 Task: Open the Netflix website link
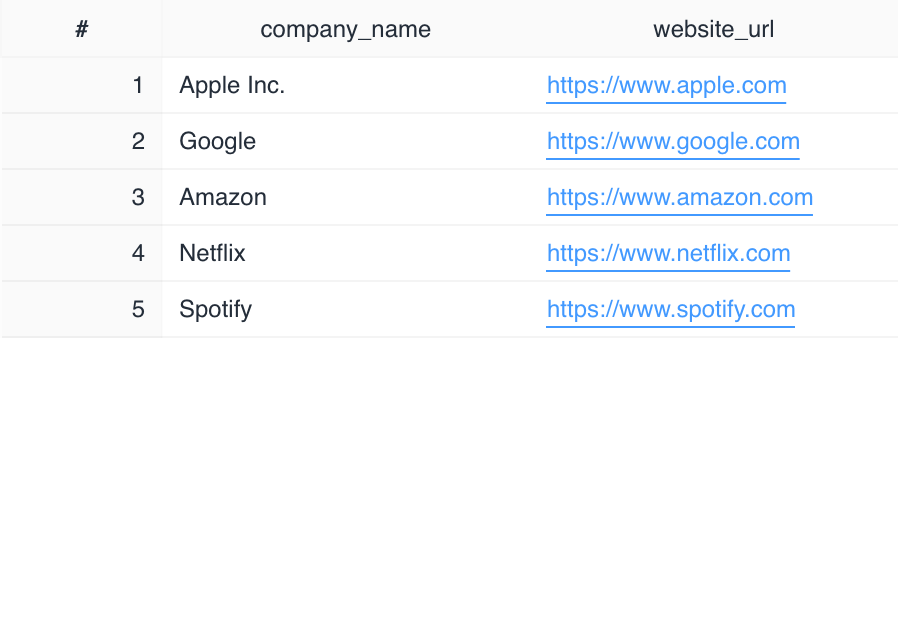[x=668, y=253]
